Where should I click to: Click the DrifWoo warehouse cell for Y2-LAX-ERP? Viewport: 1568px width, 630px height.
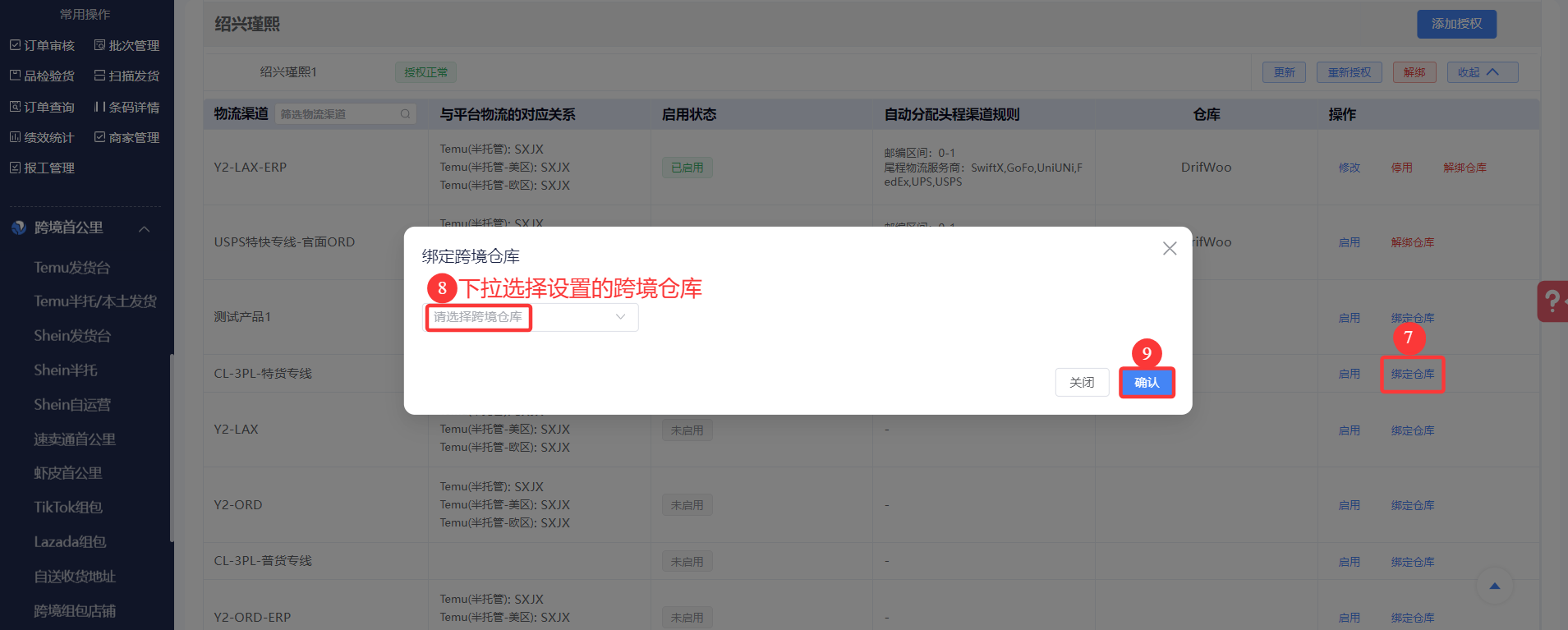pos(1206,168)
